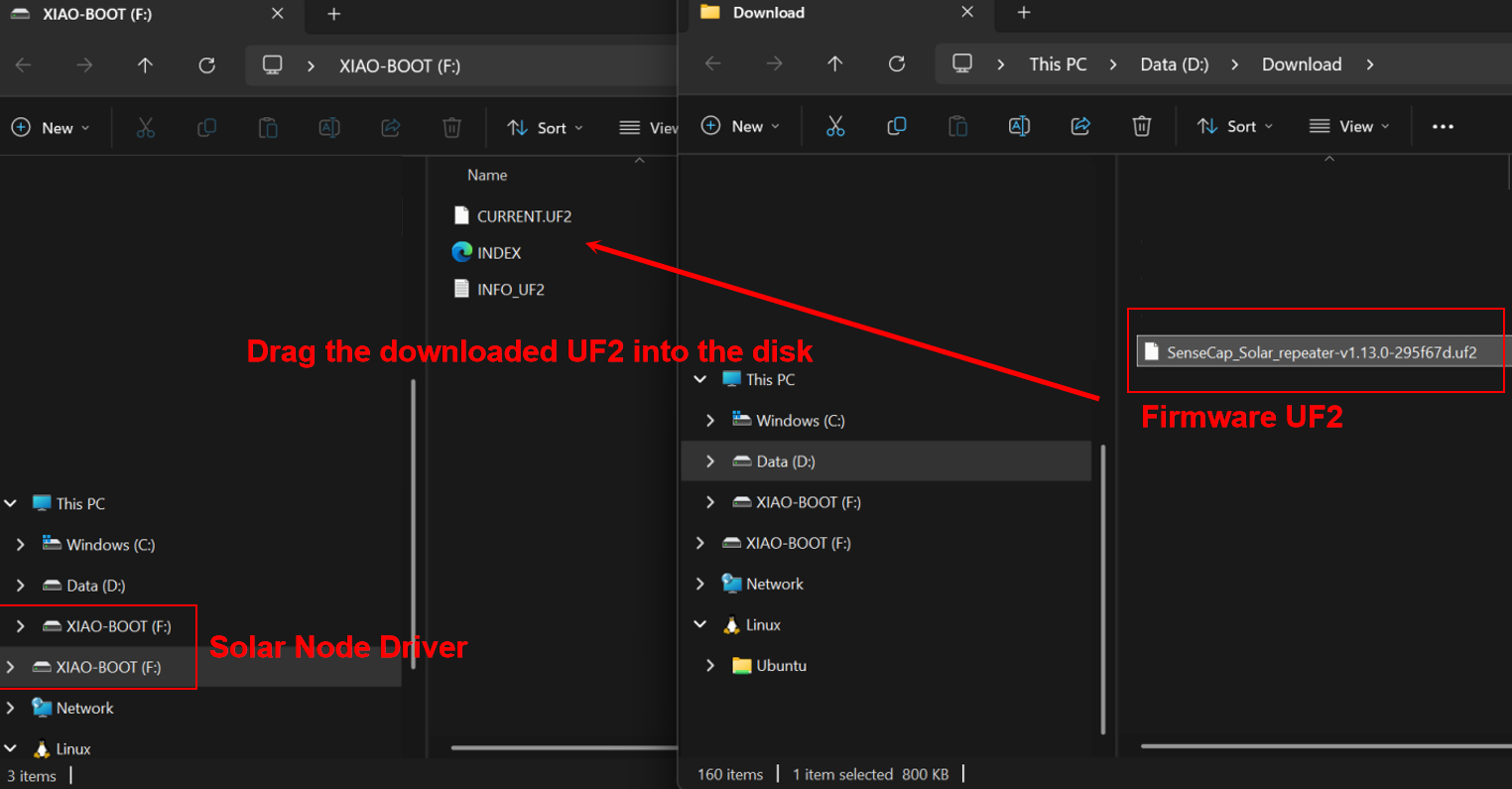Click the Delete trash icon in Download window
This screenshot has height=789, width=1512.
[x=1142, y=126]
